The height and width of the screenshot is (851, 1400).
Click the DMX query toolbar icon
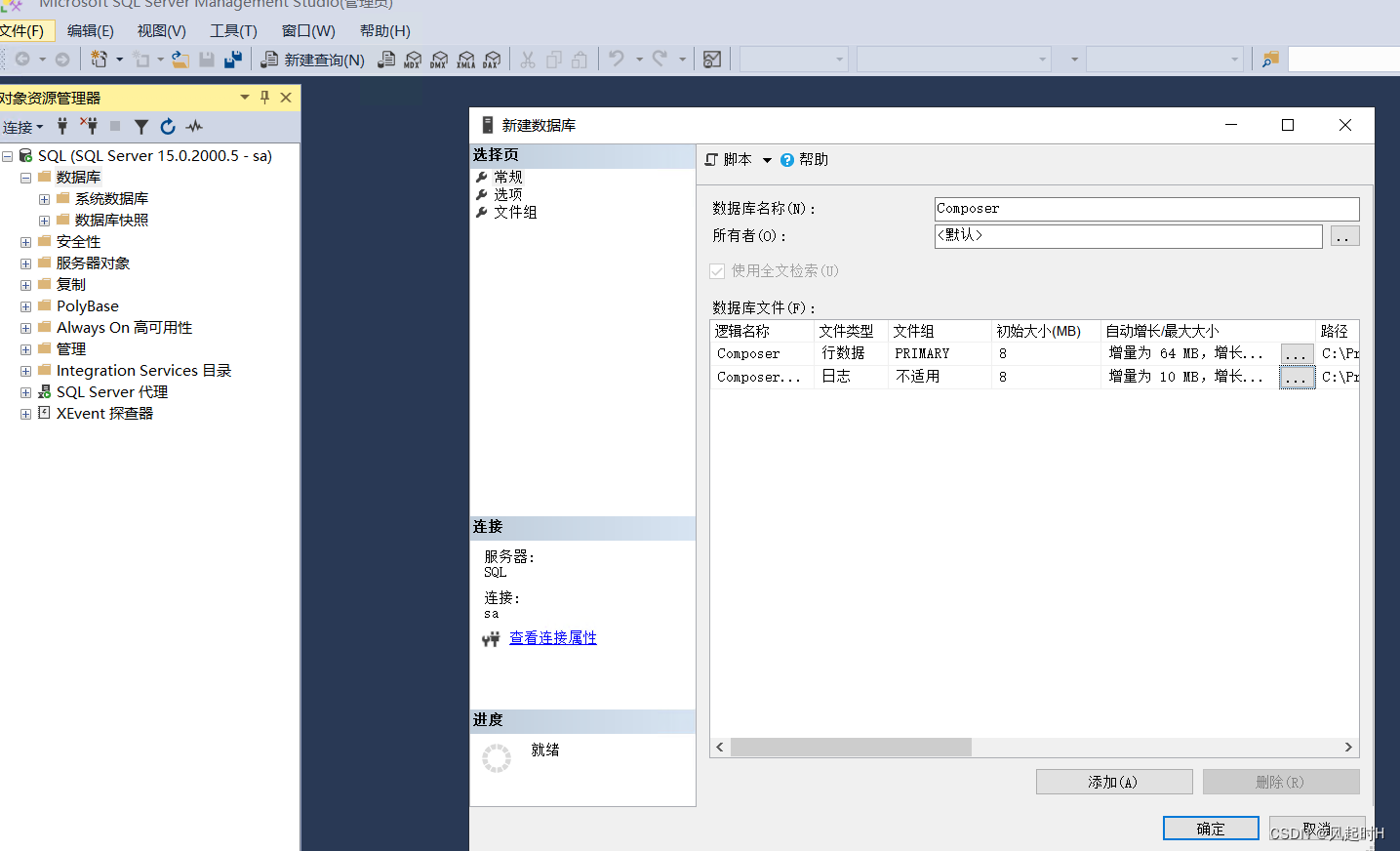pyautogui.click(x=438, y=59)
